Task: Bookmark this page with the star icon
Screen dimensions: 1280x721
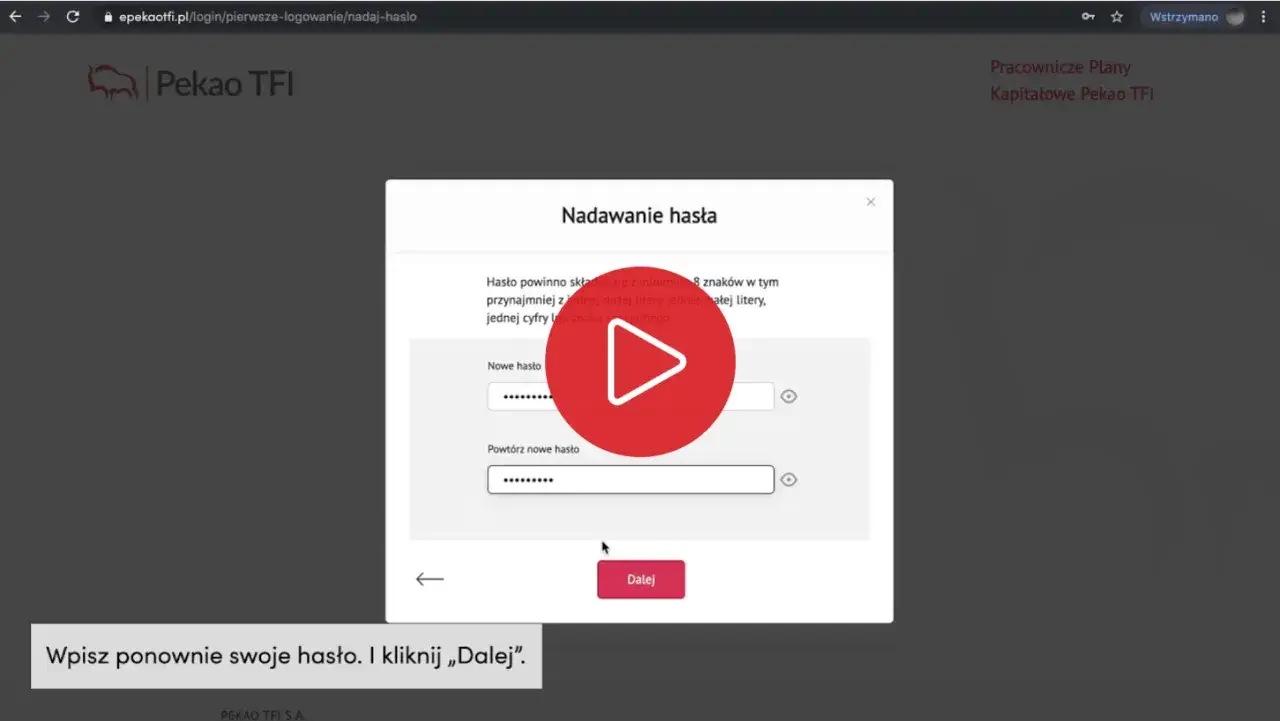Action: click(x=1117, y=17)
